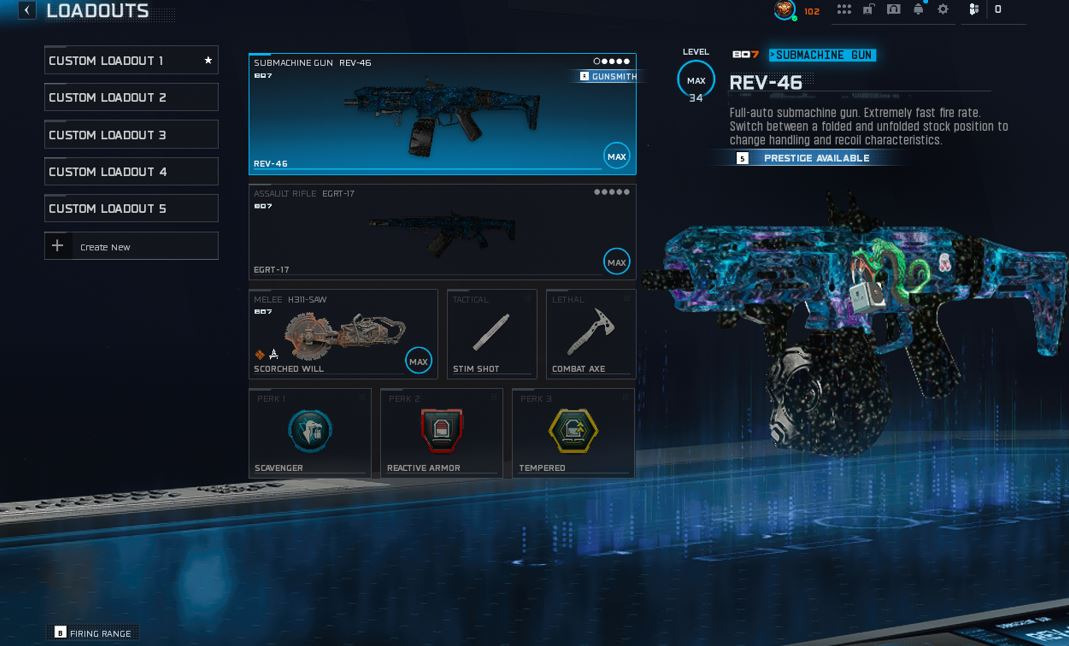Select the Tempered perk slot

click(573, 433)
